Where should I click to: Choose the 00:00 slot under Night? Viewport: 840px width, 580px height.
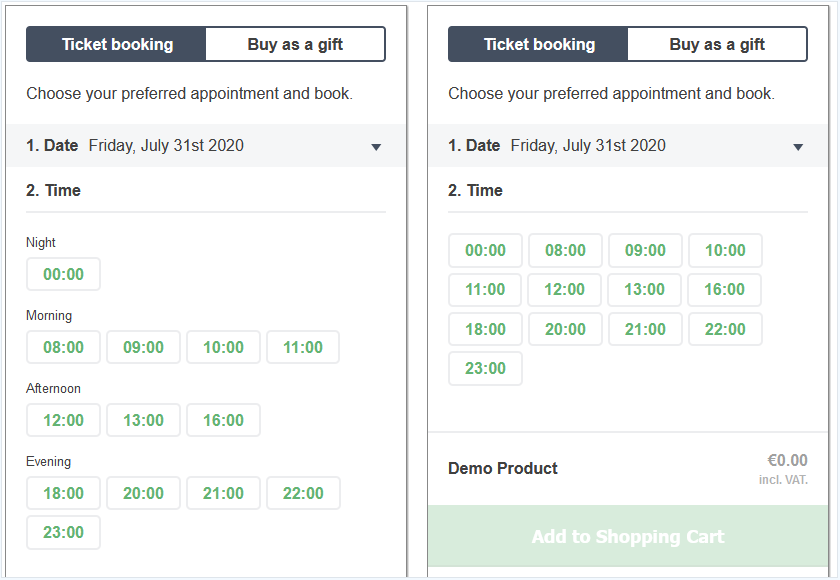[x=63, y=274]
